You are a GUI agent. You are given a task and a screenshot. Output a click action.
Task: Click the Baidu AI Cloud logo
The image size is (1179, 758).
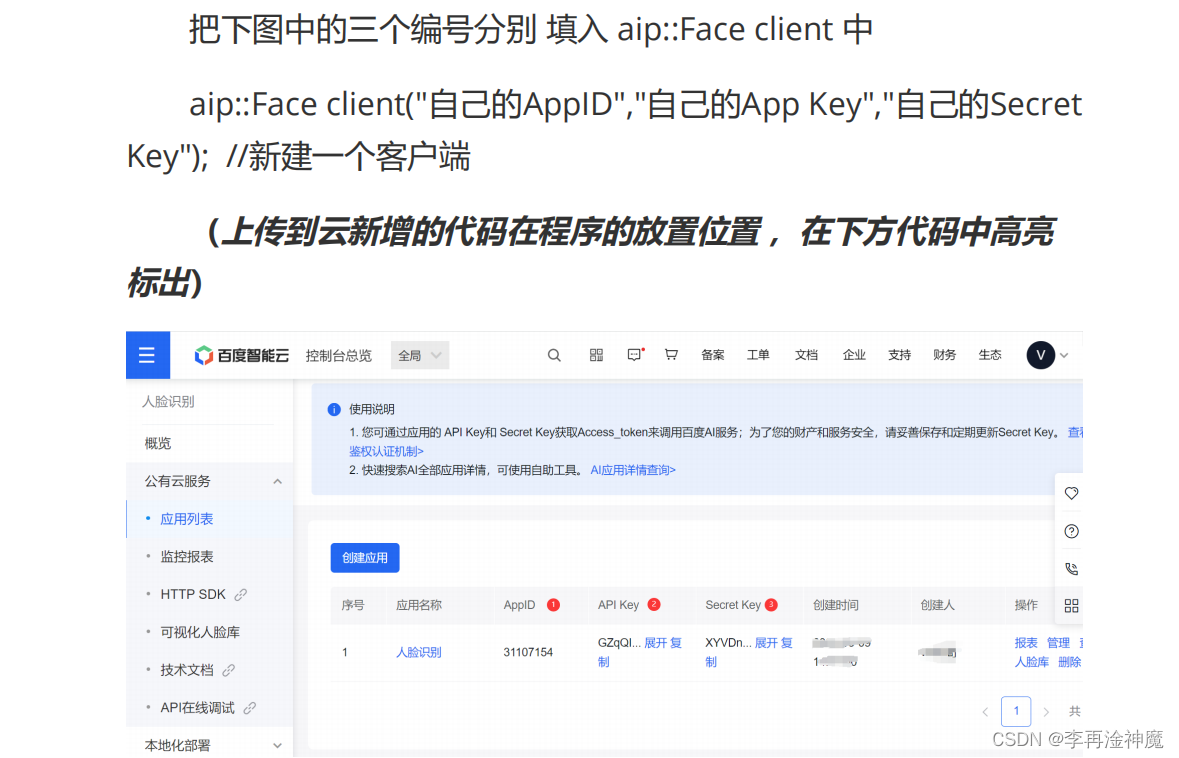(241, 356)
